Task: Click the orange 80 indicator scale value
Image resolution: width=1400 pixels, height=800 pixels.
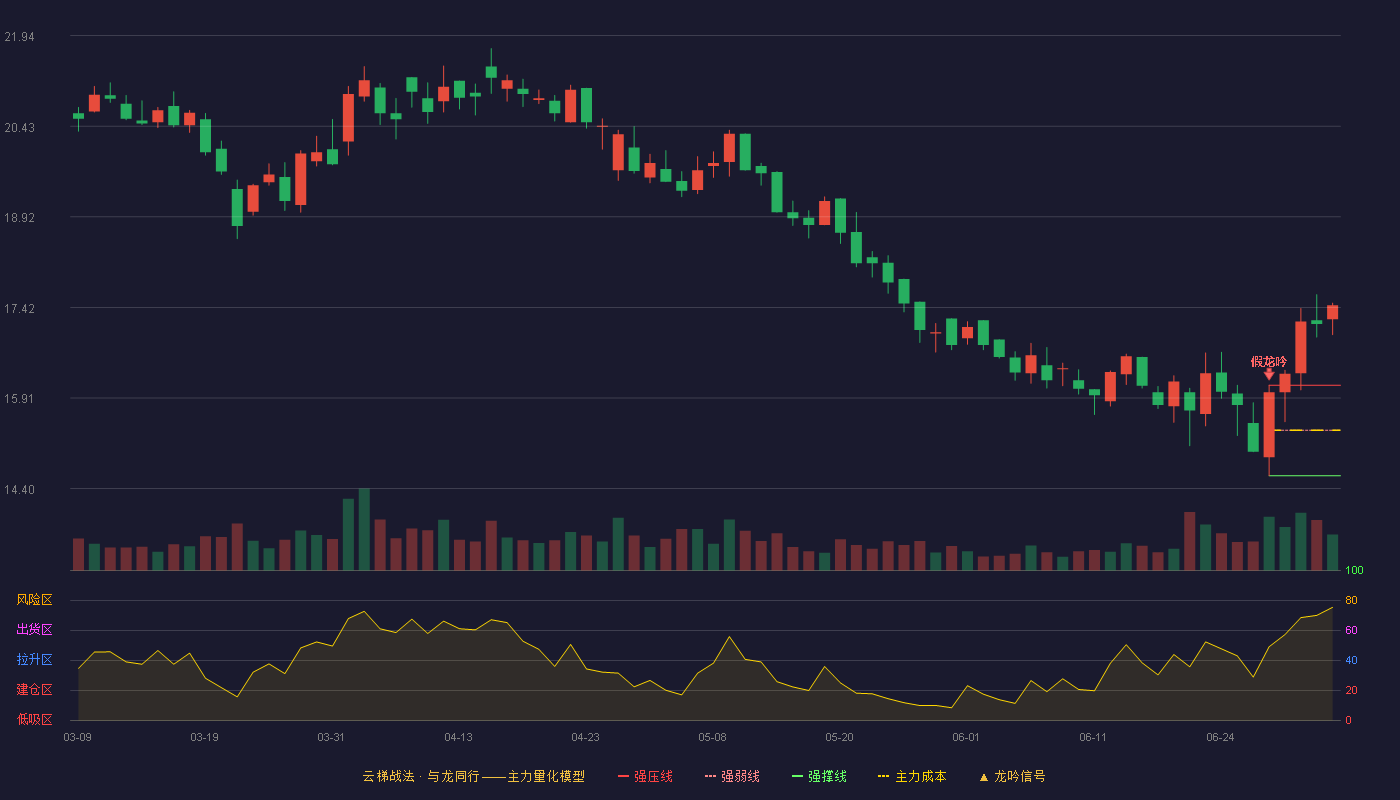Action: [1351, 600]
